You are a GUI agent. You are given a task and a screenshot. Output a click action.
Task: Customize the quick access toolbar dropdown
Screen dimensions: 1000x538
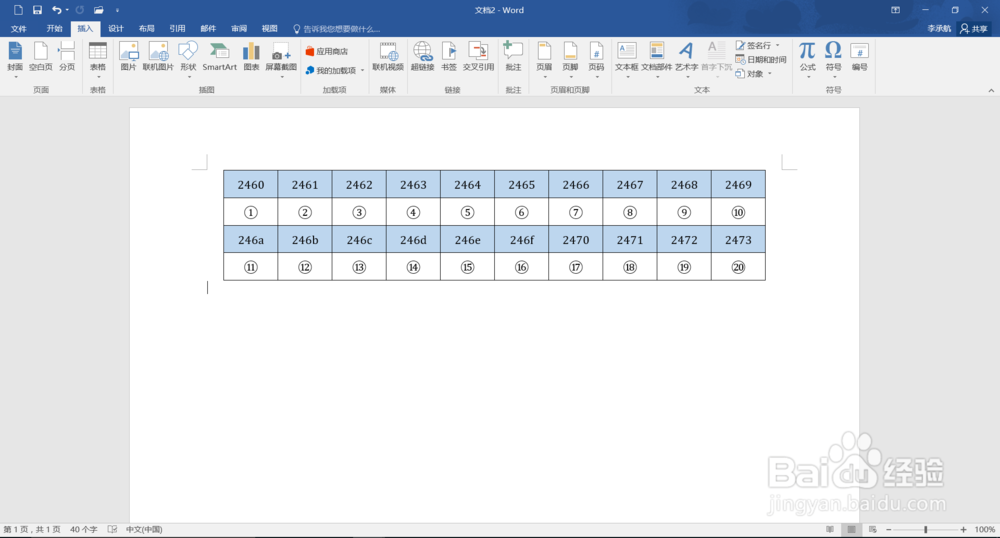click(117, 10)
